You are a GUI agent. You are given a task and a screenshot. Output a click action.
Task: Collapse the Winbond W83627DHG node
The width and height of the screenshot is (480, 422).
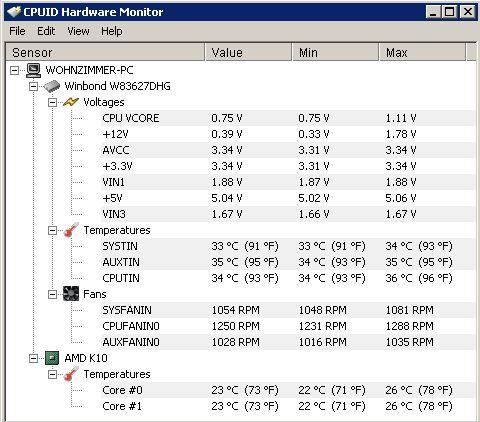tap(33, 86)
